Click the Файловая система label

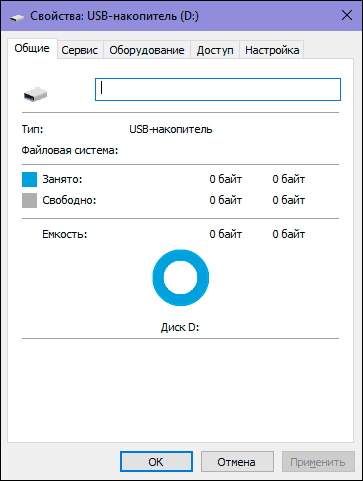coord(70,150)
